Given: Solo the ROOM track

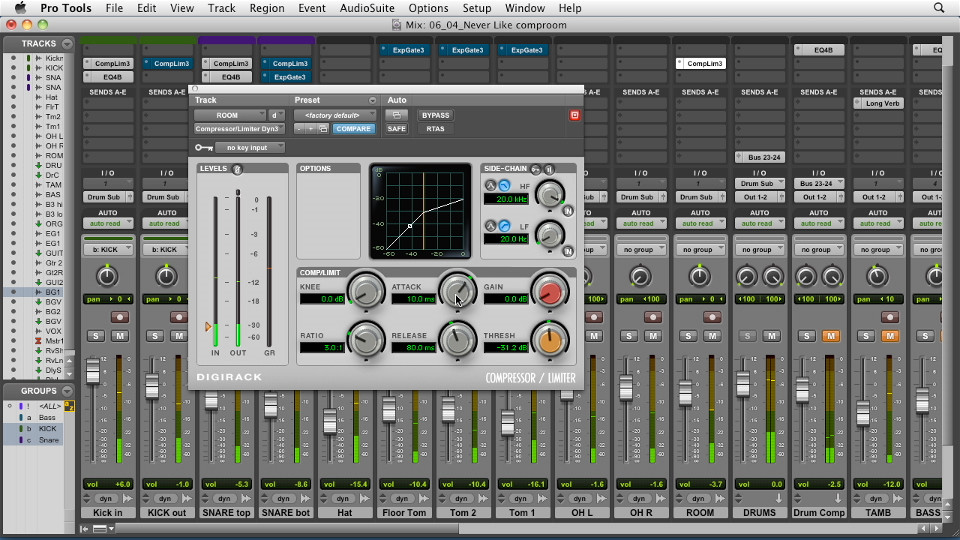Looking at the screenshot, I should point(688,336).
